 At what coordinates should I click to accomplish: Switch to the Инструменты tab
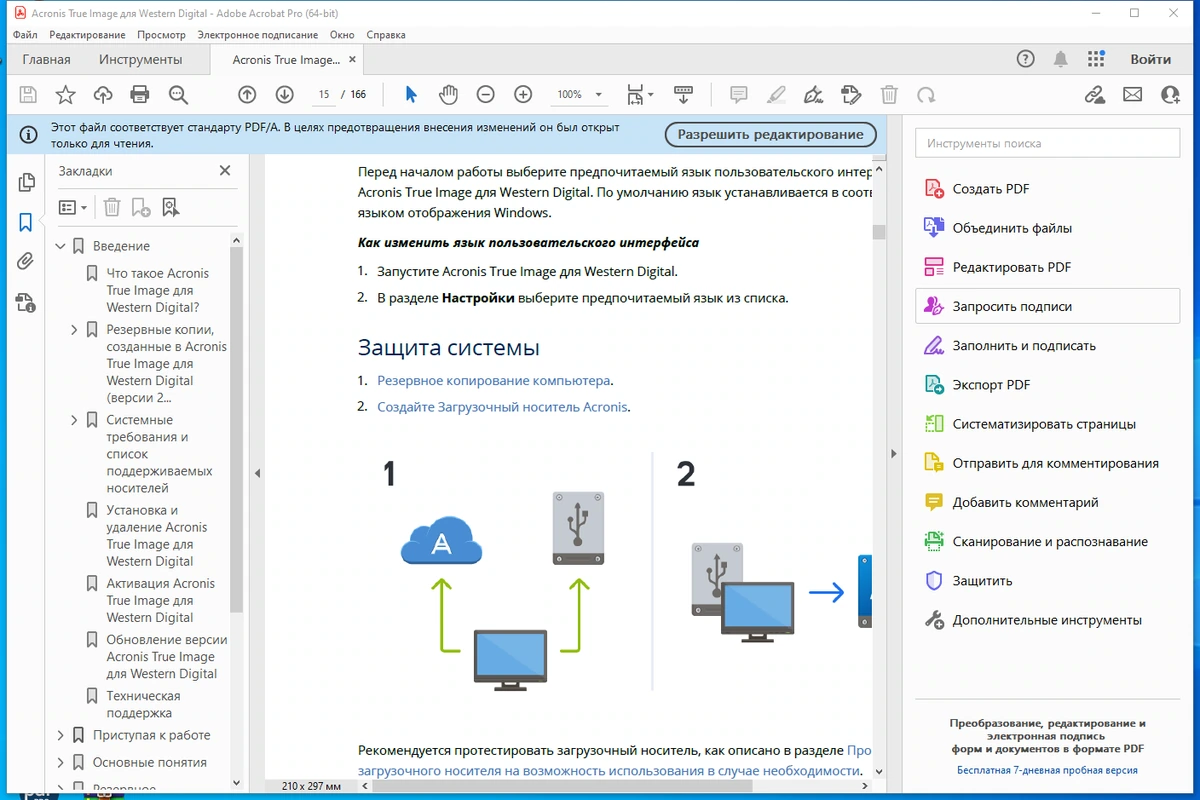pos(141,59)
